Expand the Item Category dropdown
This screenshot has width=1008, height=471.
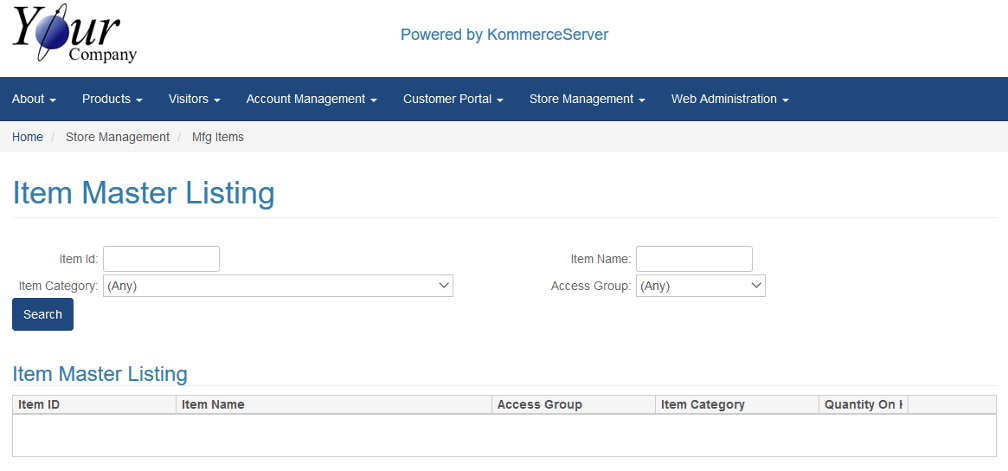click(278, 286)
